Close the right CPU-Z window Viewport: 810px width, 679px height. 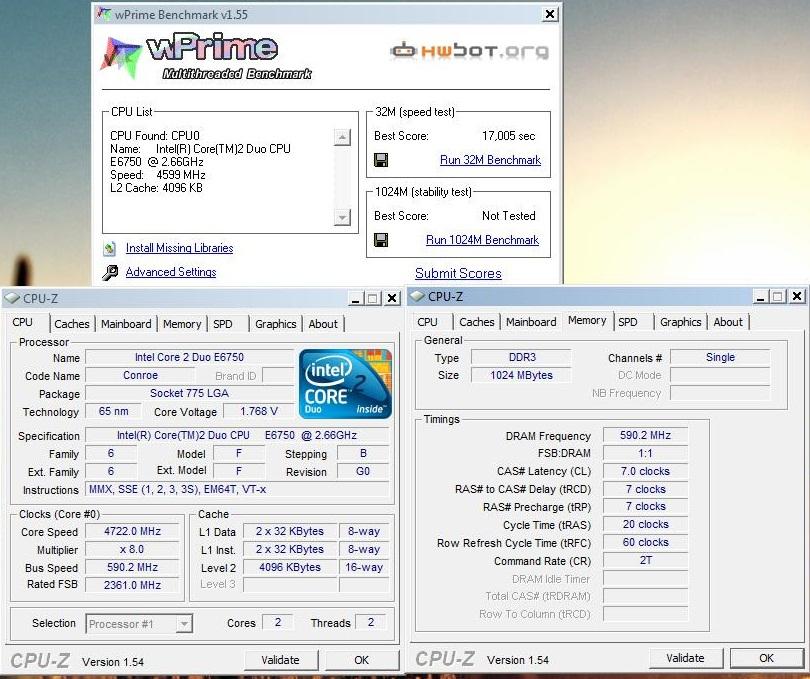pos(797,297)
